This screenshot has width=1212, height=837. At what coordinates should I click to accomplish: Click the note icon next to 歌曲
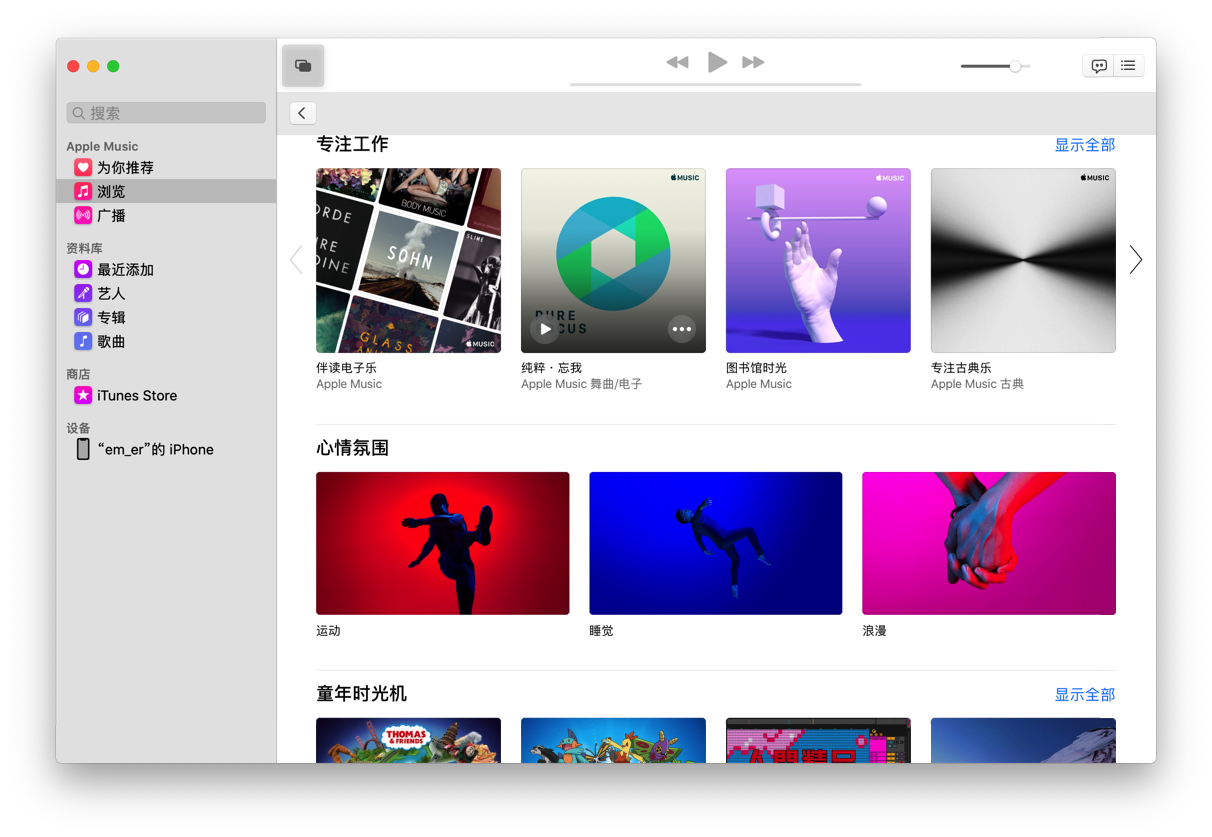coord(83,341)
